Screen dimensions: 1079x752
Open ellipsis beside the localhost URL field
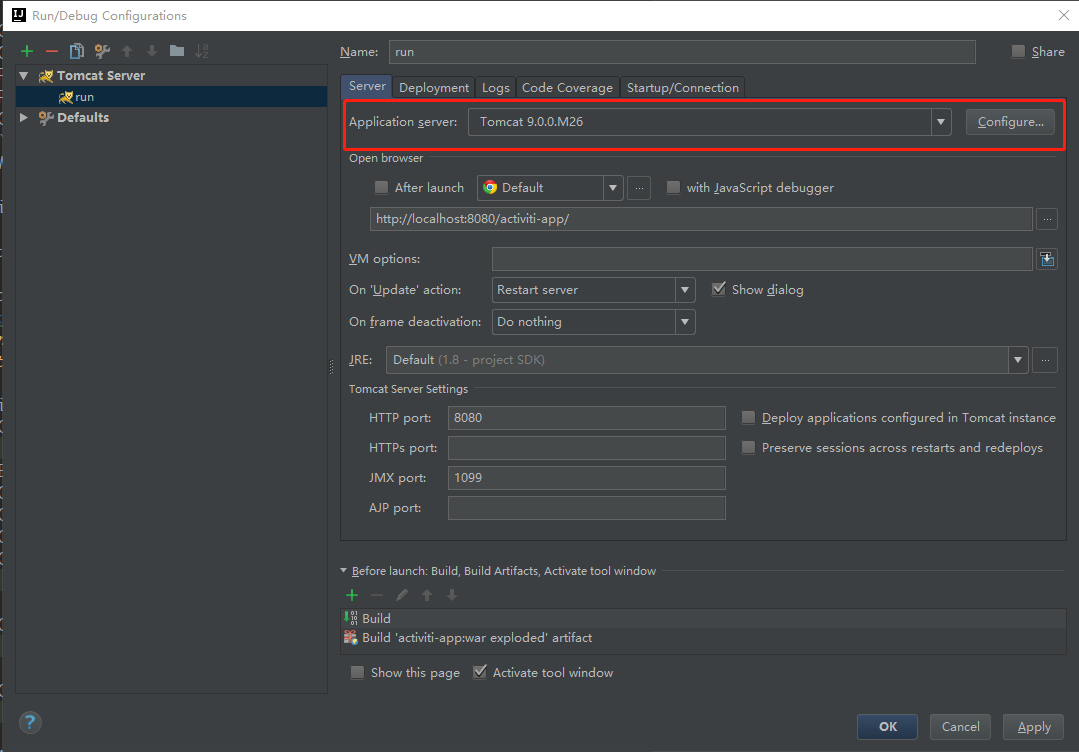(1047, 219)
